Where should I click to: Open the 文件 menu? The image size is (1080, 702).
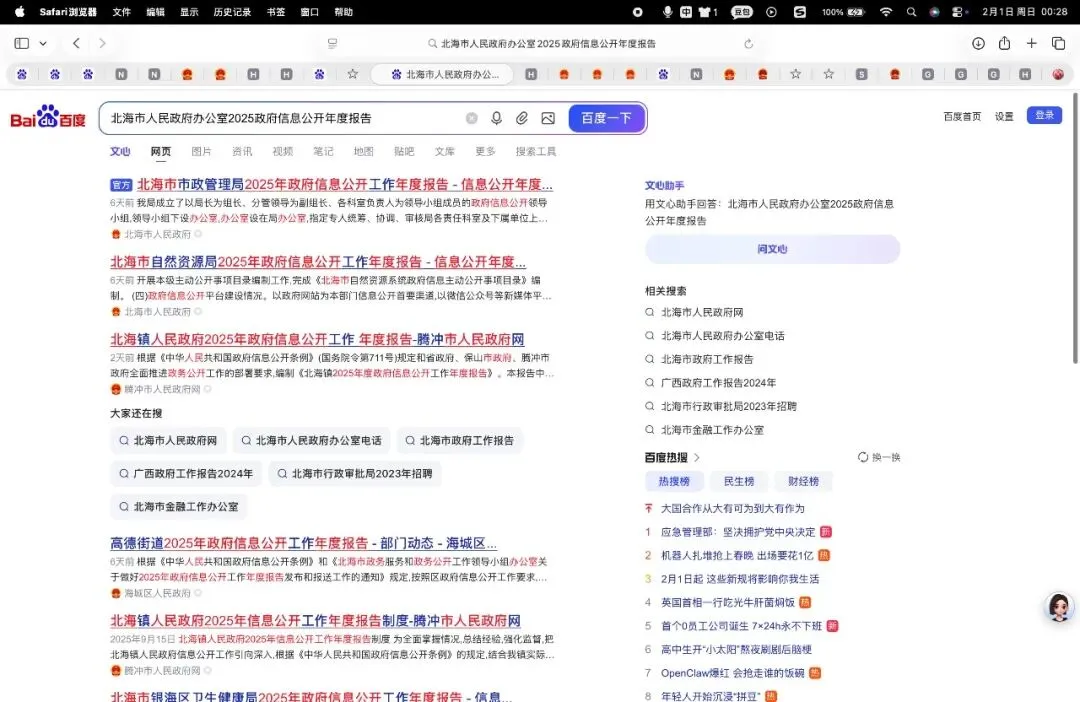pos(121,12)
